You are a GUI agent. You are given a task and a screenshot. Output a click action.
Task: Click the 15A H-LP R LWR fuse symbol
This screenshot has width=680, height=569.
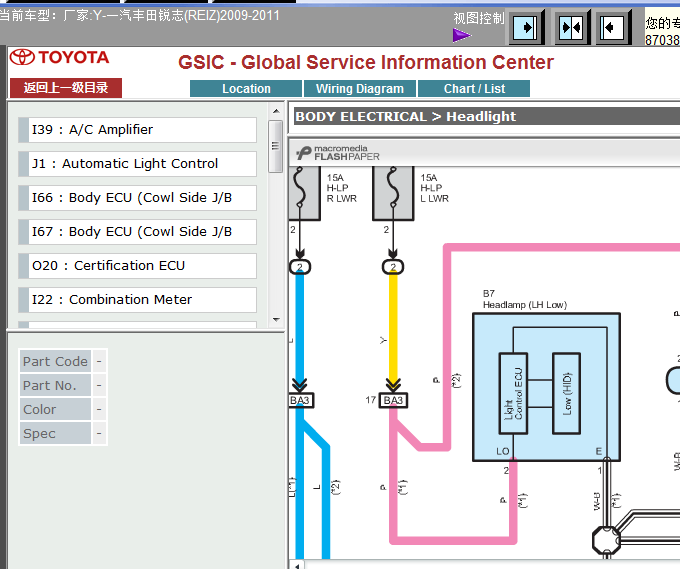tap(304, 193)
